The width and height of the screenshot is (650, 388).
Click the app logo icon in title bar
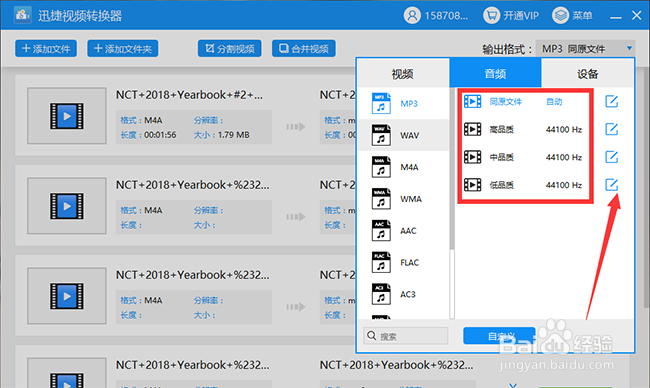pos(22,15)
